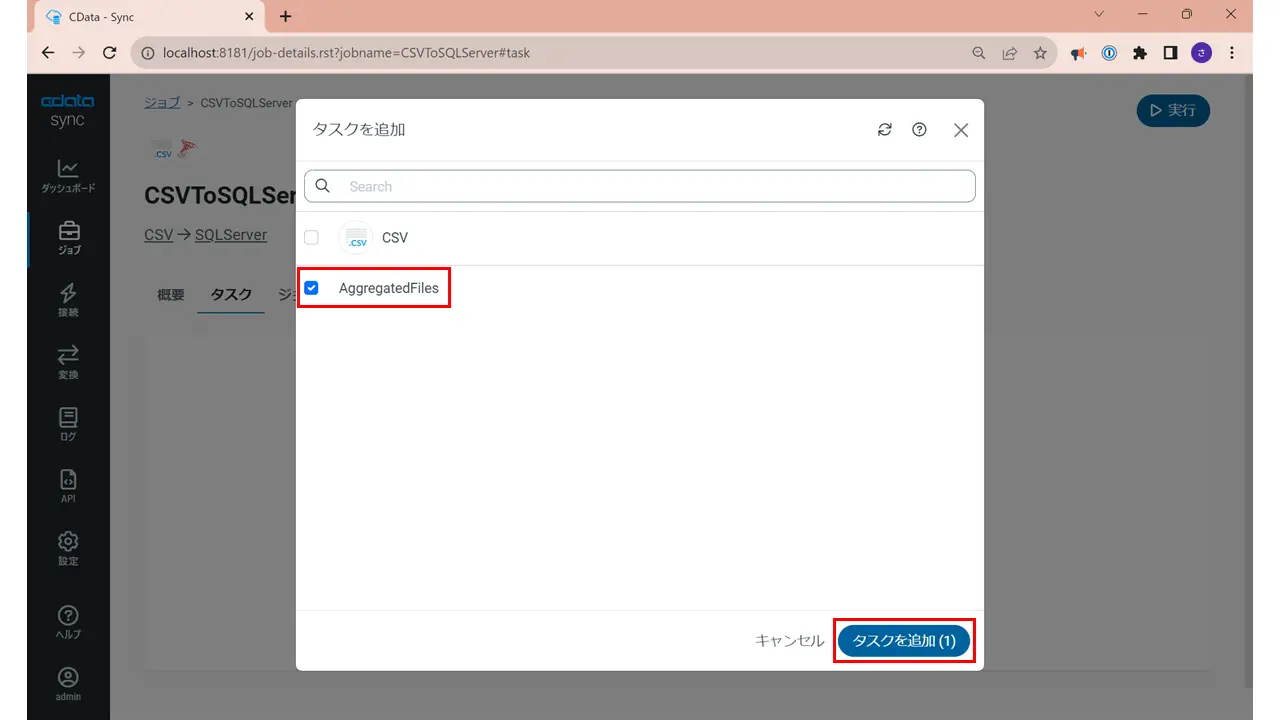This screenshot has width=1280, height=720.
Task: Go to the Transformations arrows icon
Action: click(68, 355)
